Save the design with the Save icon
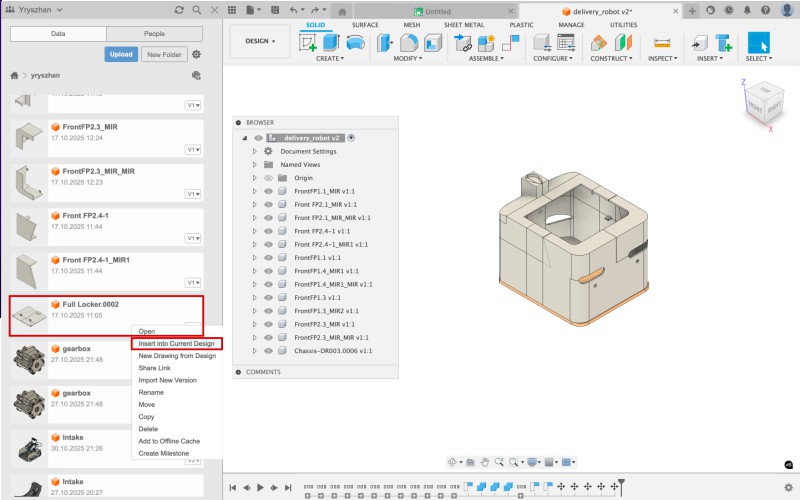The image size is (800, 500). (275, 10)
